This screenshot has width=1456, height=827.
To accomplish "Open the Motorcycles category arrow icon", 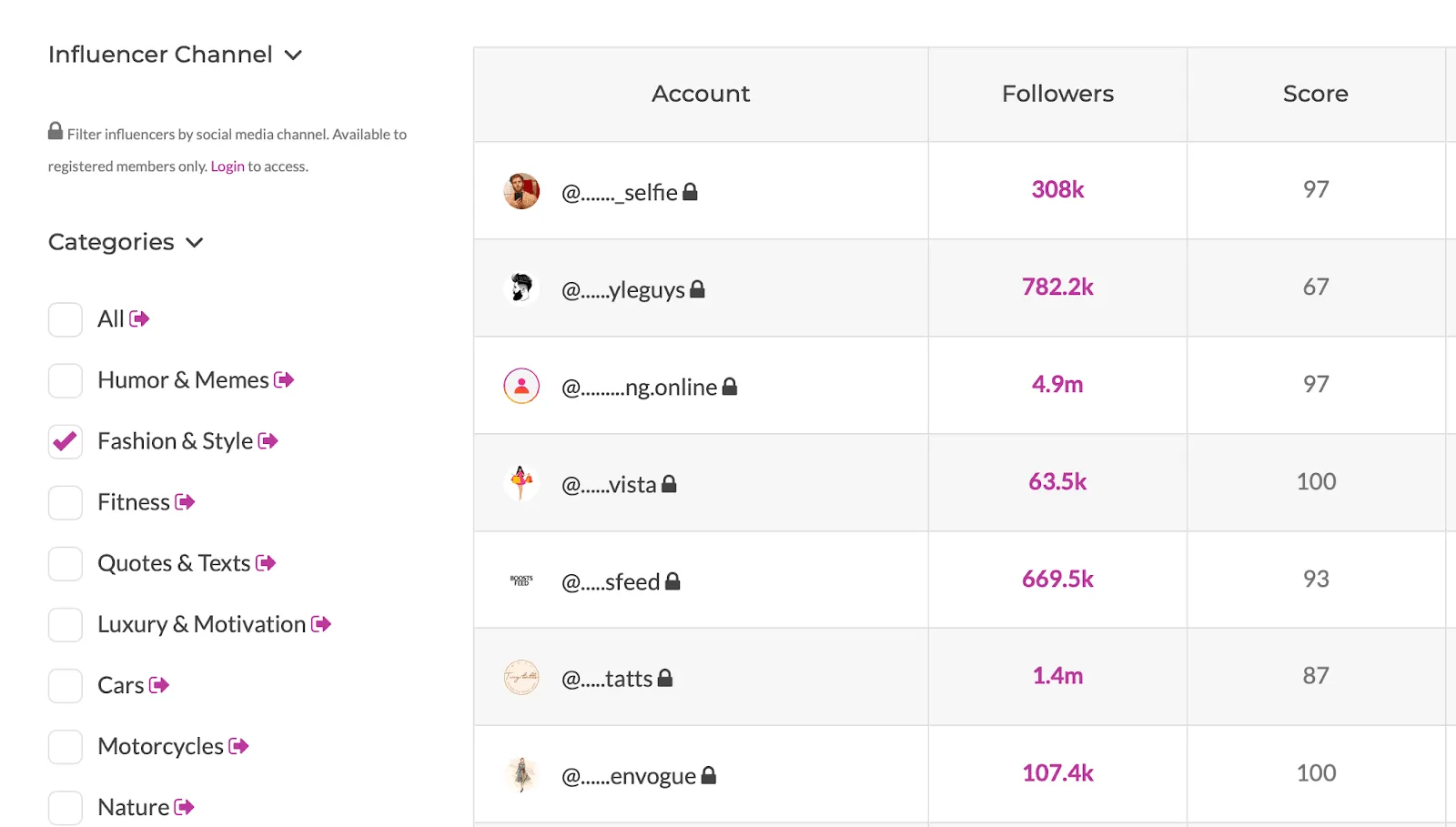I will (x=240, y=746).
